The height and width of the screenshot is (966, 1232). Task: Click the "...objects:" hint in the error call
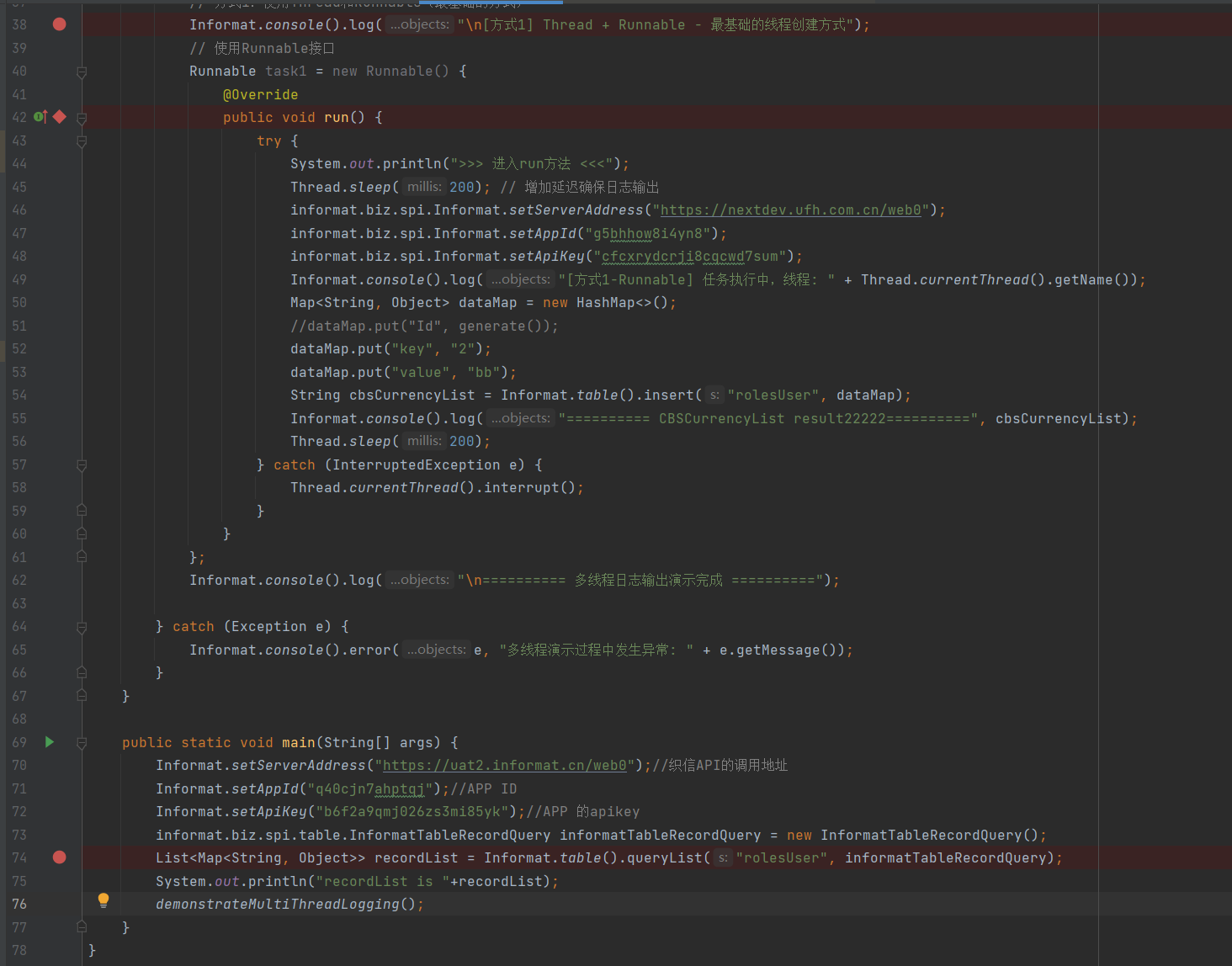(x=436, y=650)
